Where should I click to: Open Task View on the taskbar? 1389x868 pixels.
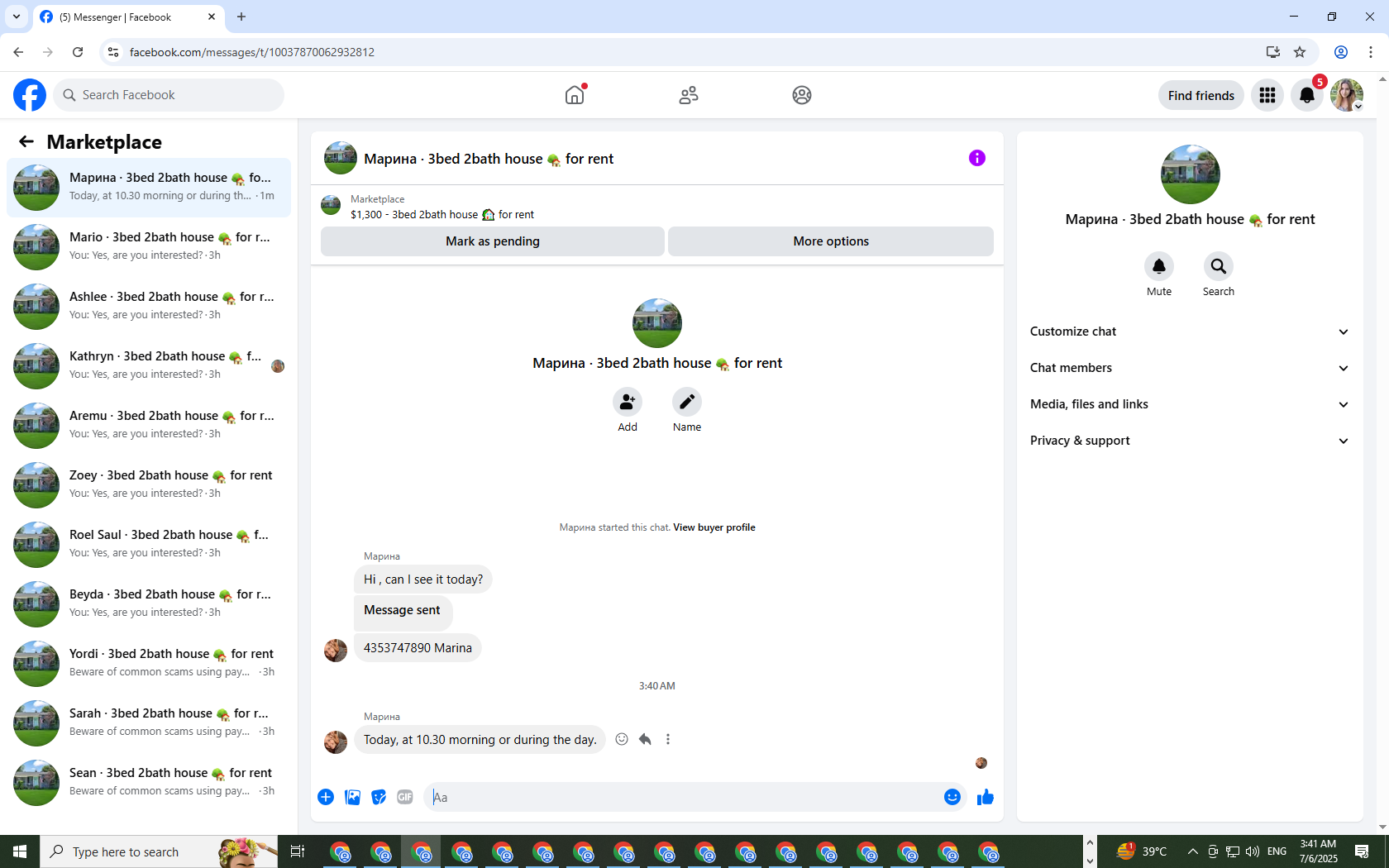298,851
